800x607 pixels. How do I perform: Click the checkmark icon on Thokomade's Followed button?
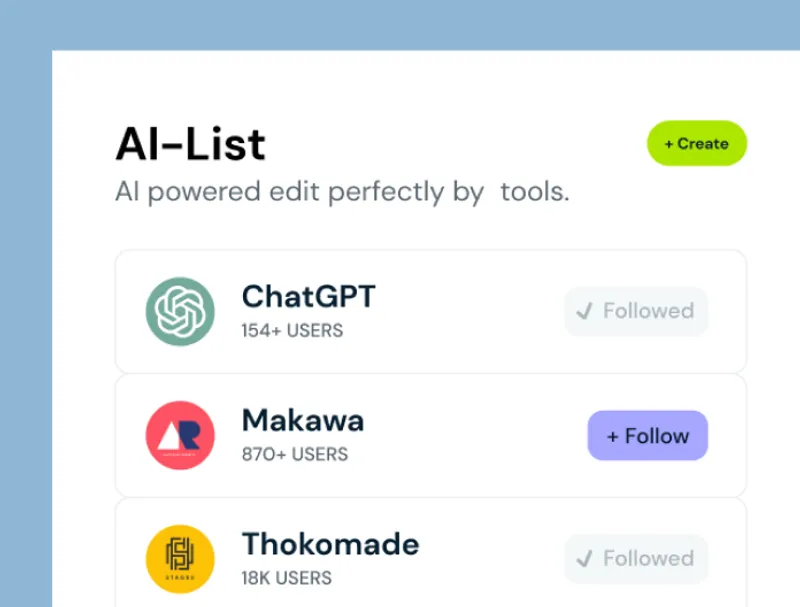585,558
